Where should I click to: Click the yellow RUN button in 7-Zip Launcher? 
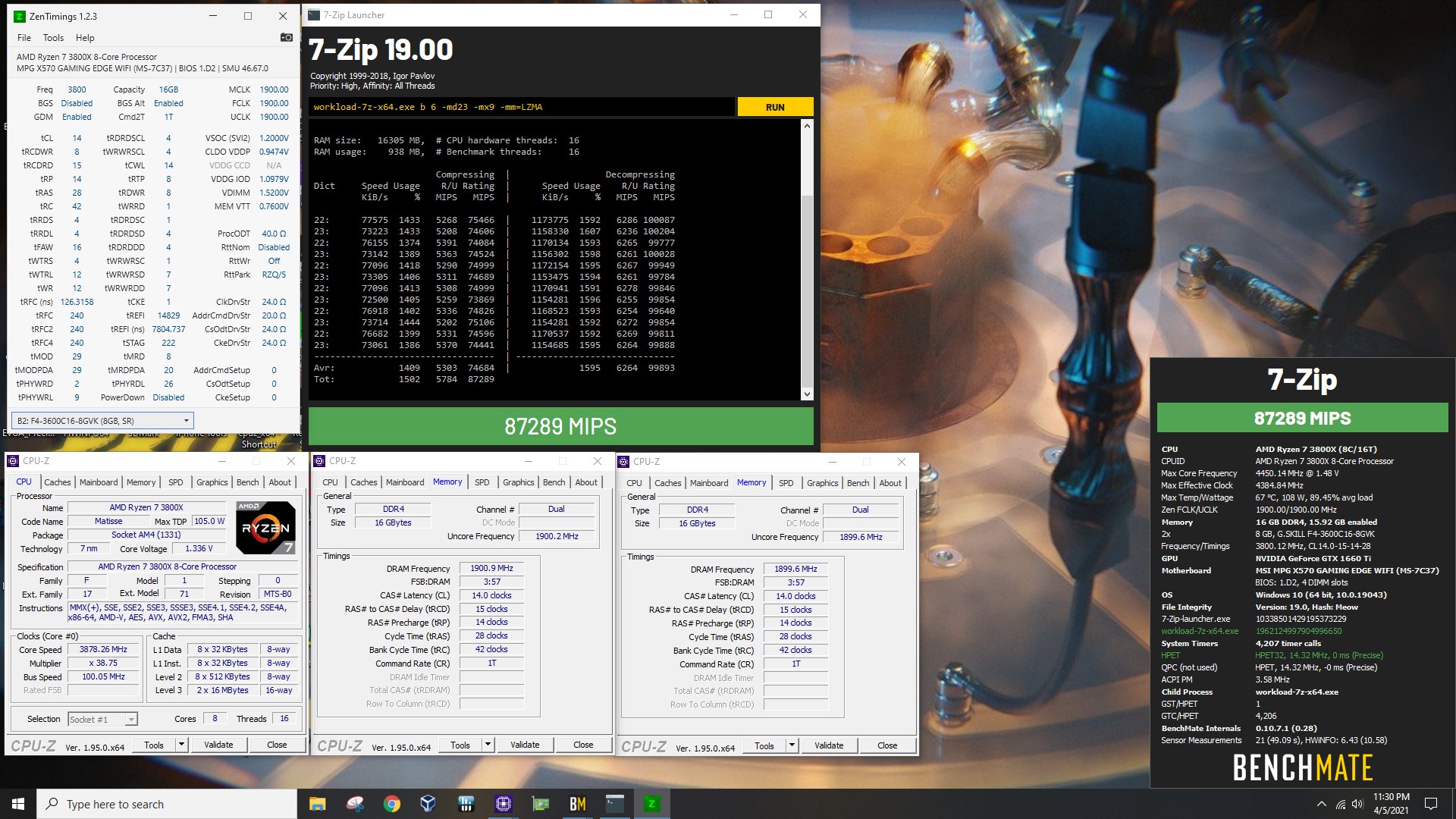[775, 107]
